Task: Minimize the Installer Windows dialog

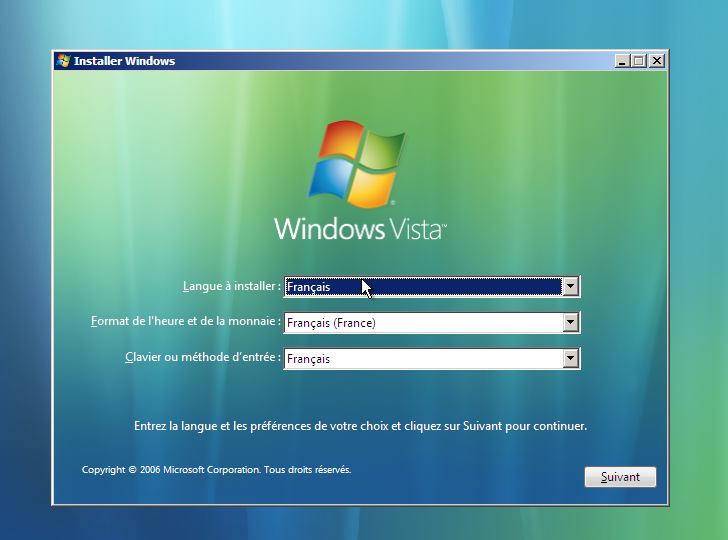Action: [622, 61]
